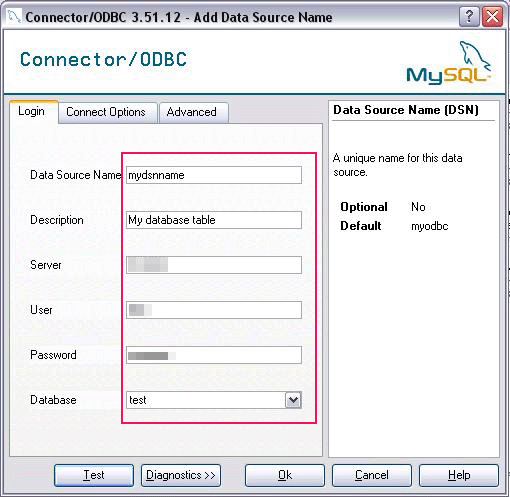Confirm with the Ok button
510x497 pixels.
pos(285,475)
